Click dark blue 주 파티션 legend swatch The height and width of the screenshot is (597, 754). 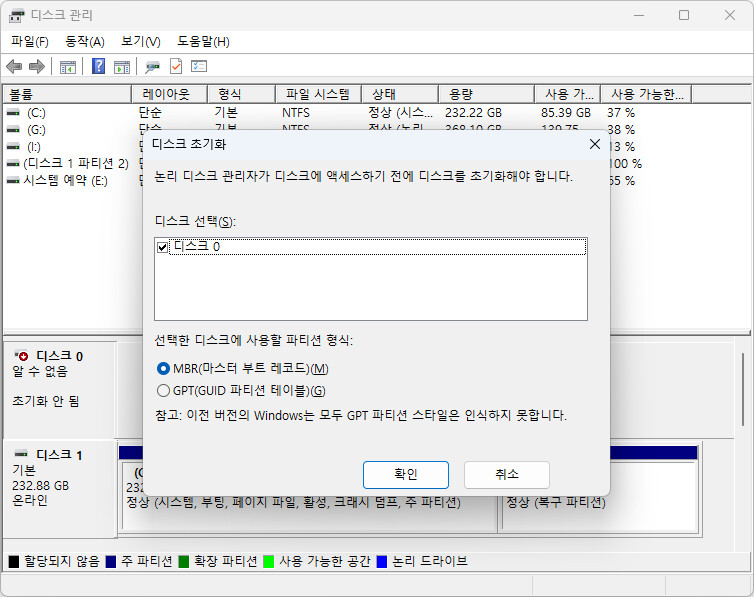pos(111,561)
